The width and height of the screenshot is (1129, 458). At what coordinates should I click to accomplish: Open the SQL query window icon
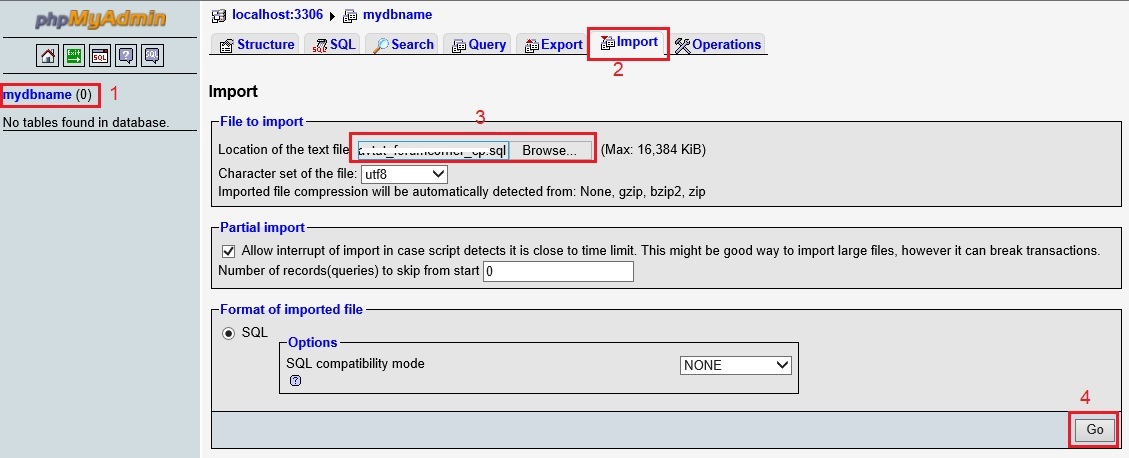click(x=100, y=55)
